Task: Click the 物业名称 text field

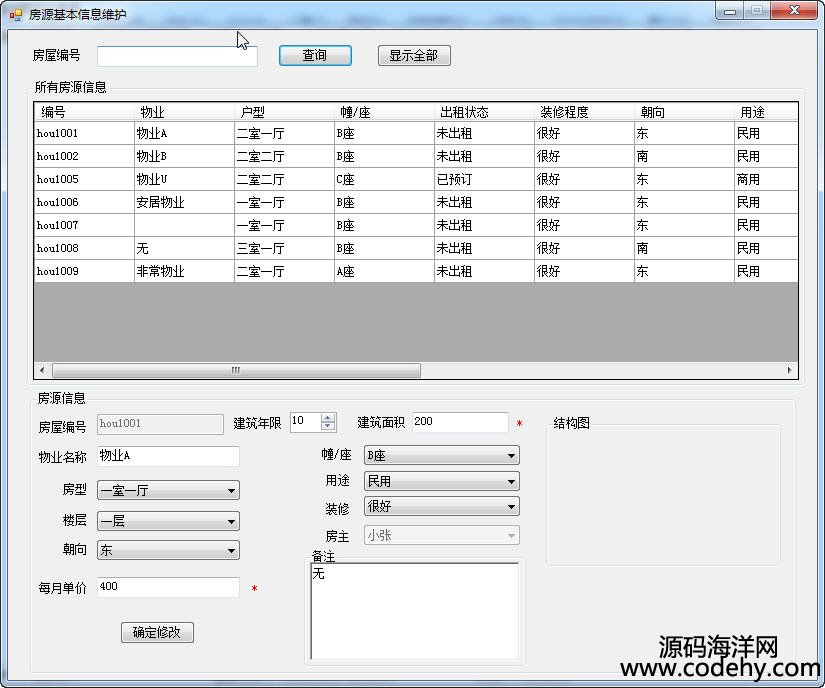Action: click(x=168, y=456)
